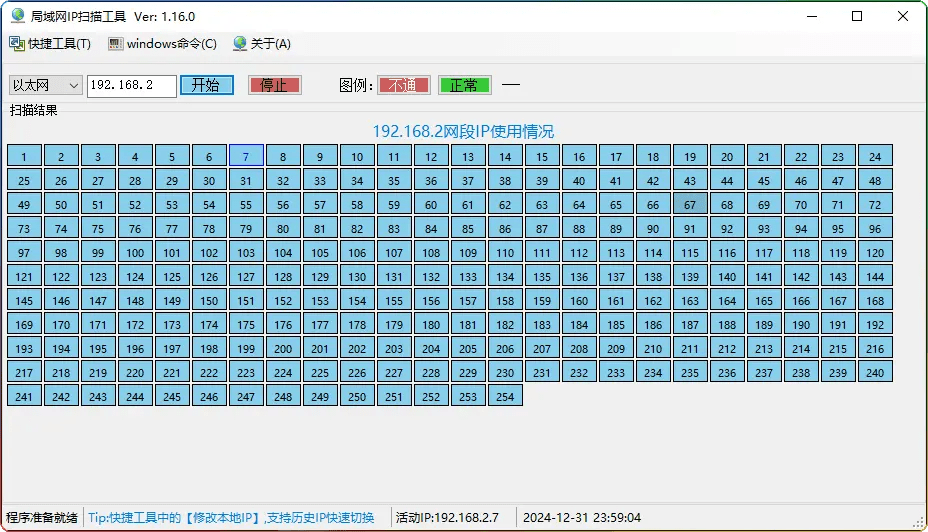Select IP cell number 254
This screenshot has height=532, width=928.
coord(505,396)
